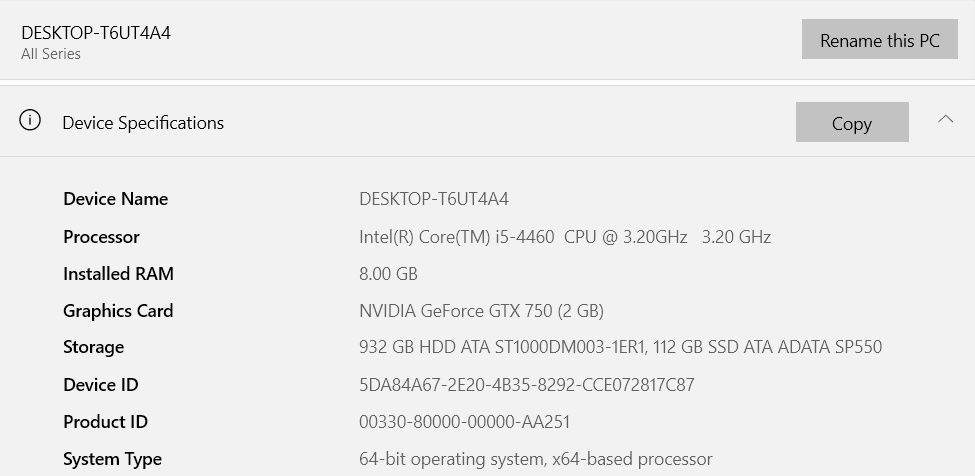This screenshot has height=476, width=975.
Task: Select the Device Name label
Action: 115,199
